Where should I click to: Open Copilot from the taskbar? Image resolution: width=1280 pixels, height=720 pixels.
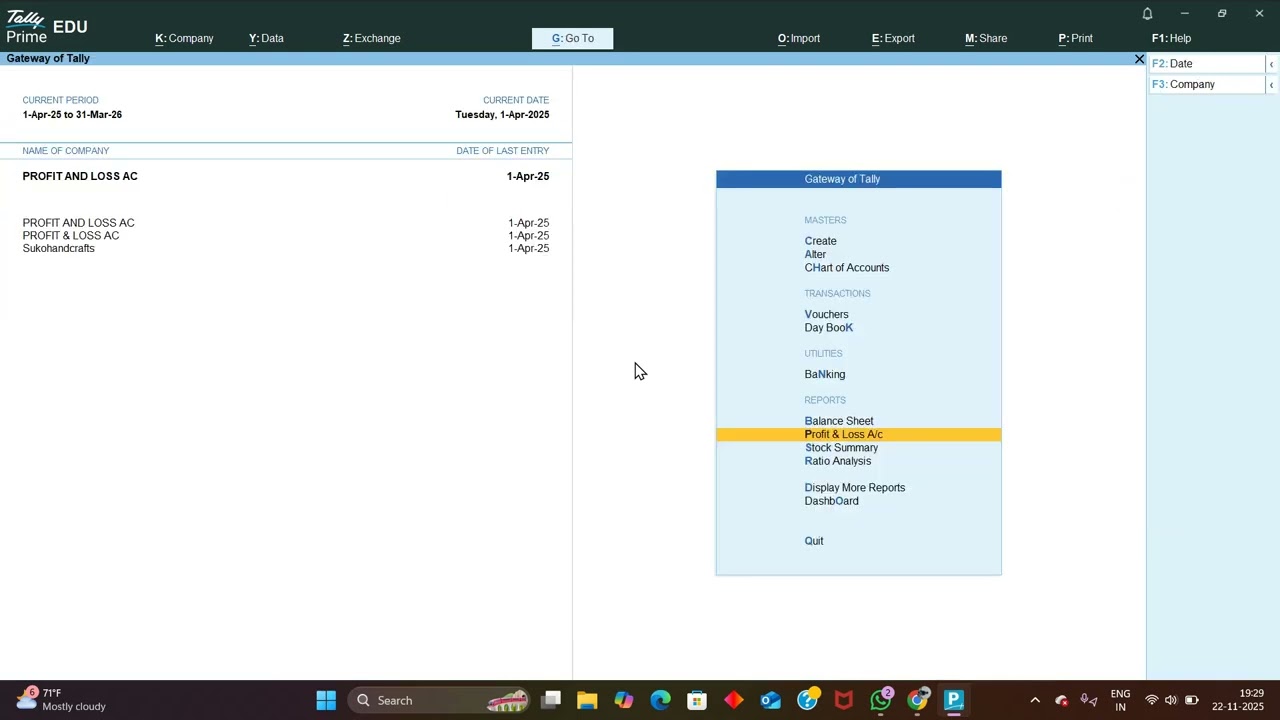pos(624,700)
